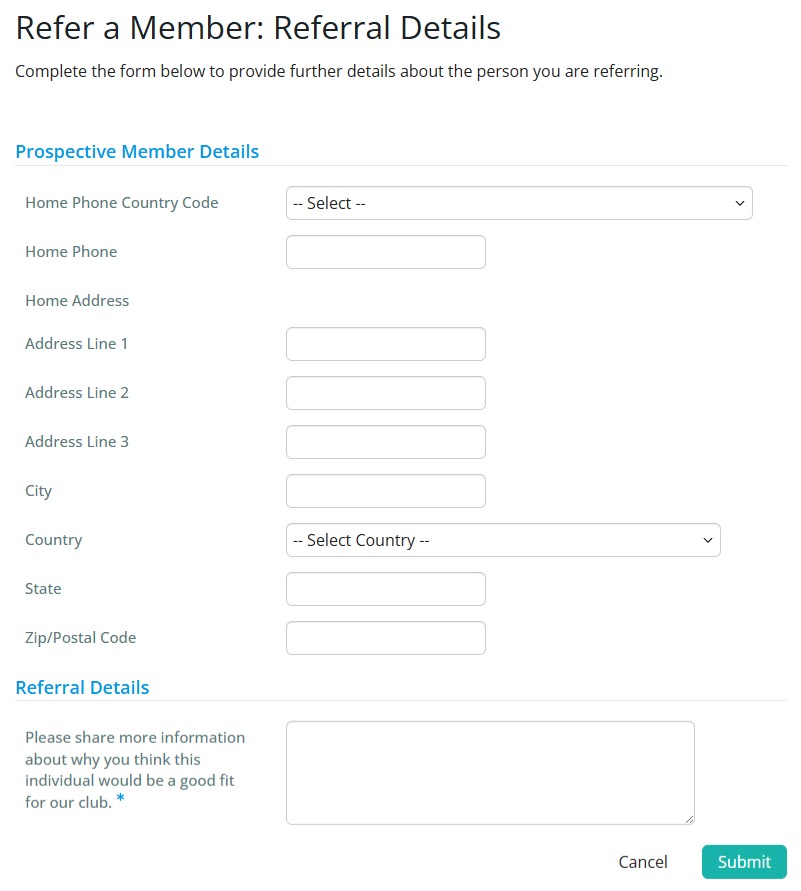801x891 pixels.
Task: Click inside the Home Phone field
Action: coord(385,252)
